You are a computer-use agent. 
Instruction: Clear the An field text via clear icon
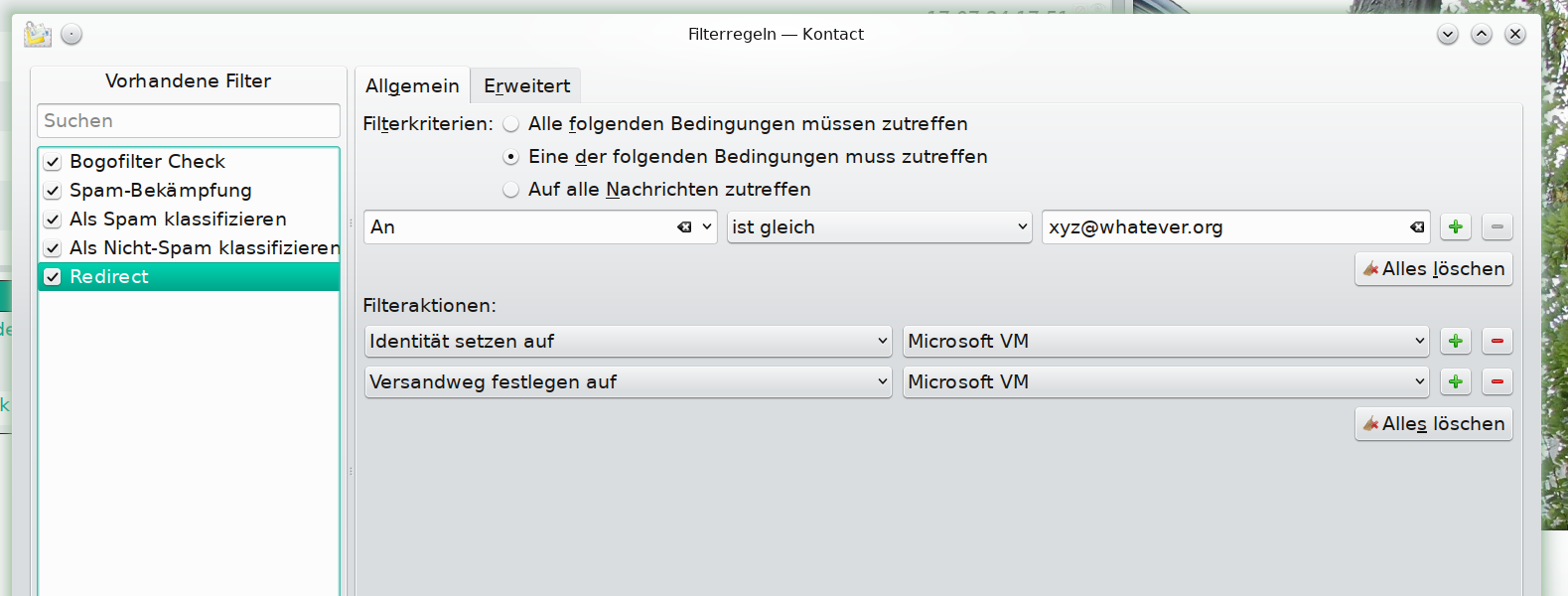click(x=684, y=227)
